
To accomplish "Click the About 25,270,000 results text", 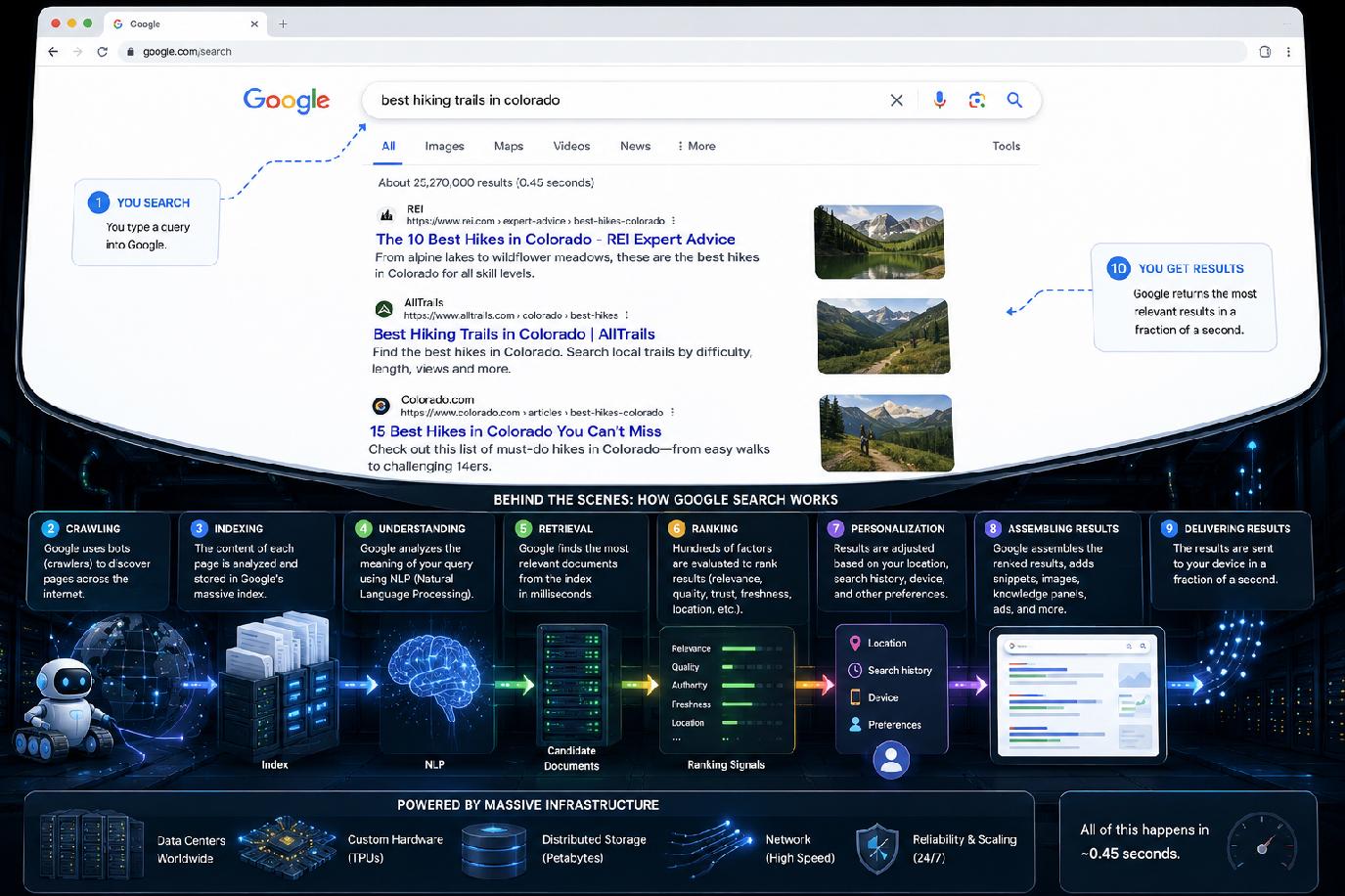I will [x=486, y=182].
